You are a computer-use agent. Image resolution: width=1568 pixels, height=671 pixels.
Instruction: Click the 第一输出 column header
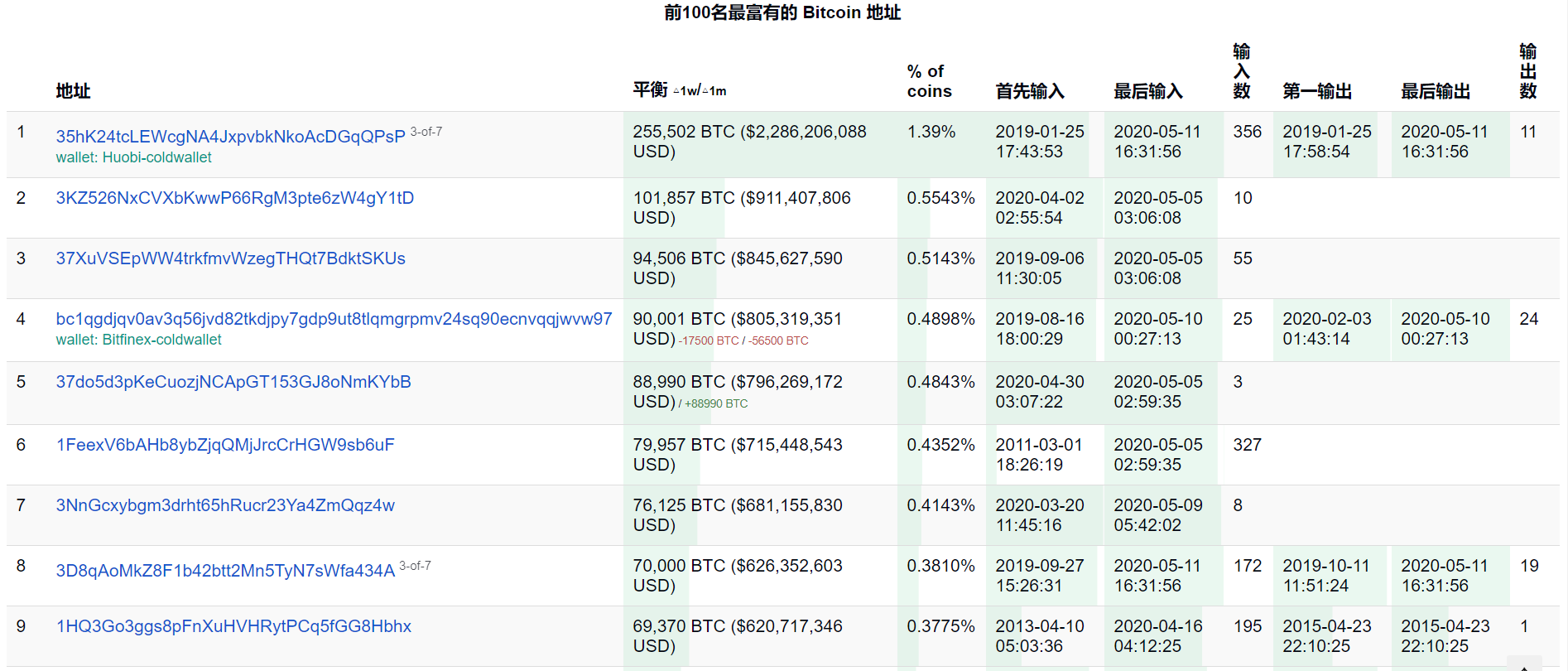(x=1316, y=91)
